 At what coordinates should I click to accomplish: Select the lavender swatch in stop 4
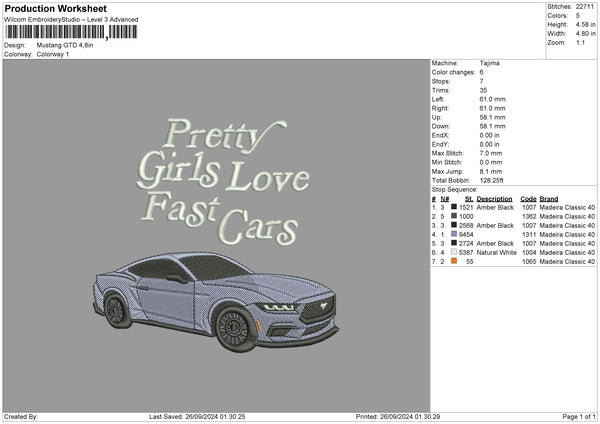tap(454, 234)
